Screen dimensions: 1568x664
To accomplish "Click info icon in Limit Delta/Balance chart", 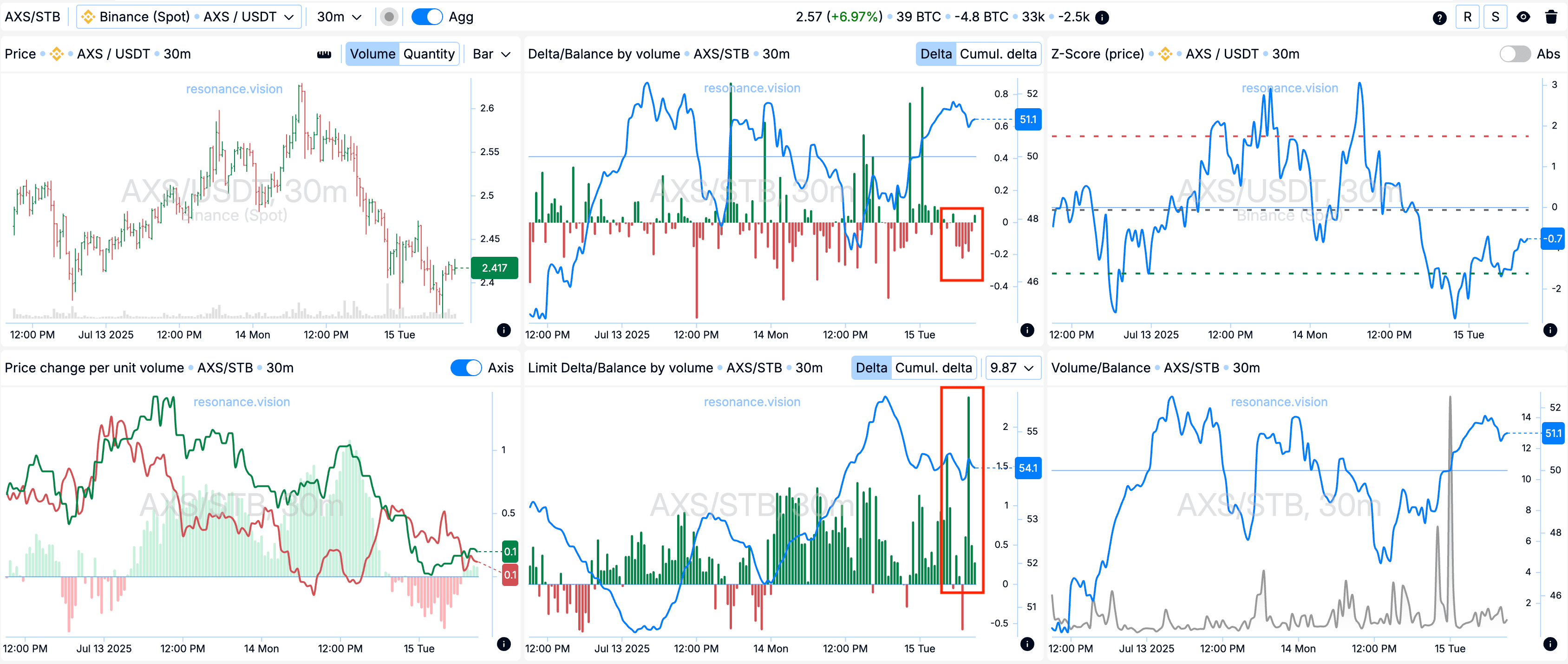I will point(1027,644).
